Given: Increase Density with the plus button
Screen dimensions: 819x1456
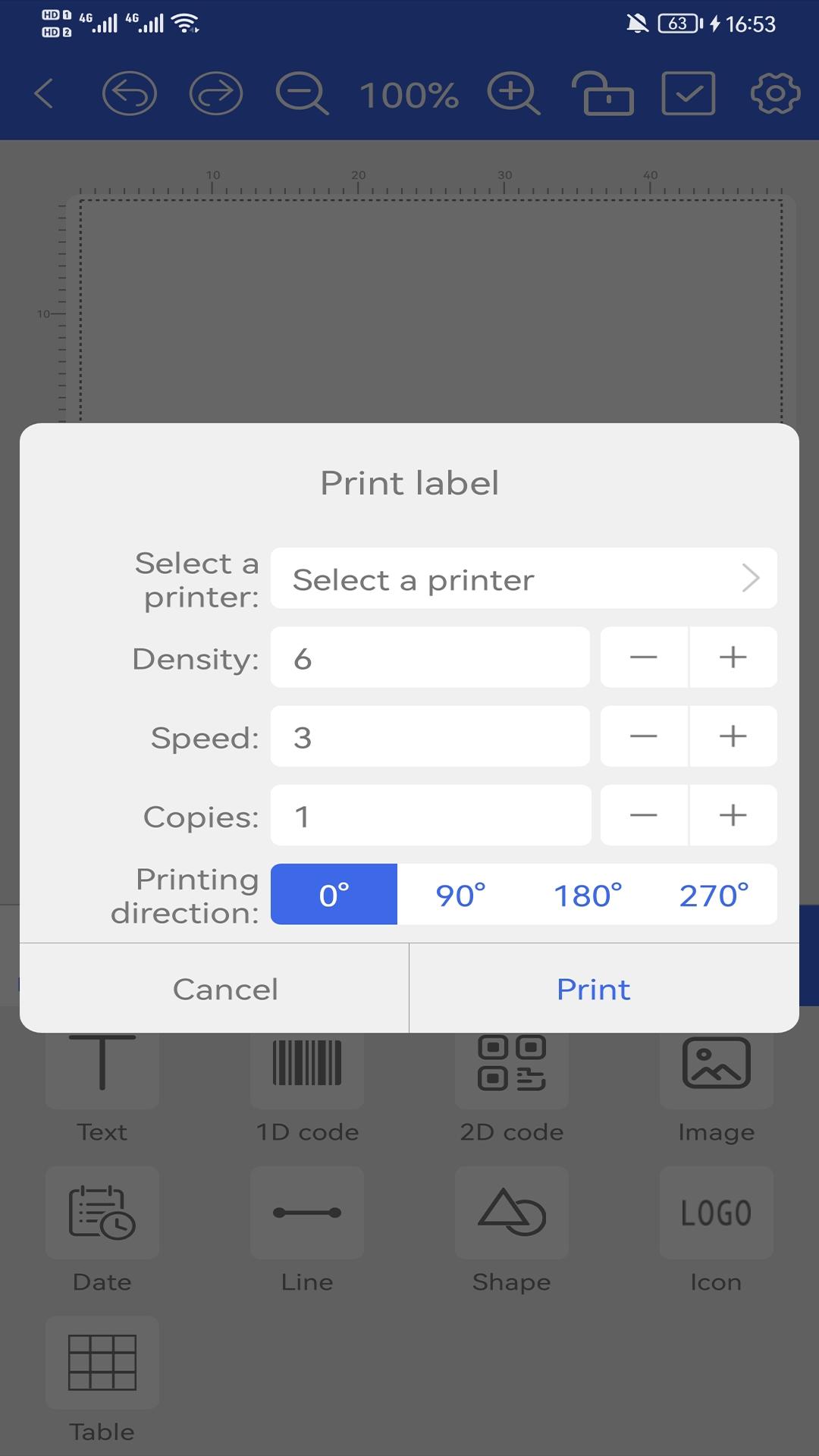Looking at the screenshot, I should pos(733,657).
